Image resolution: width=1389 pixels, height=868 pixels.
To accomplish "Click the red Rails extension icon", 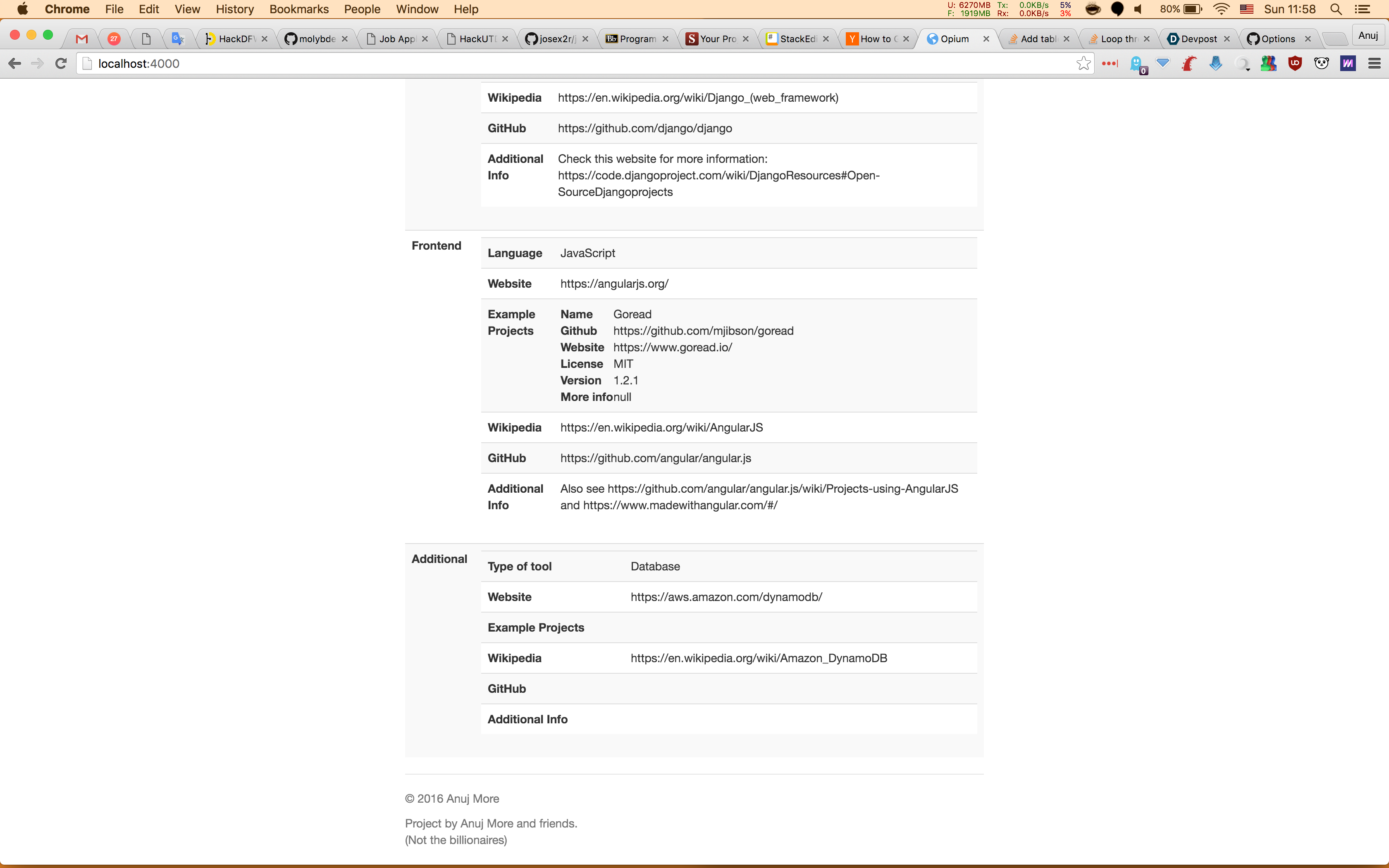I will (x=1189, y=64).
